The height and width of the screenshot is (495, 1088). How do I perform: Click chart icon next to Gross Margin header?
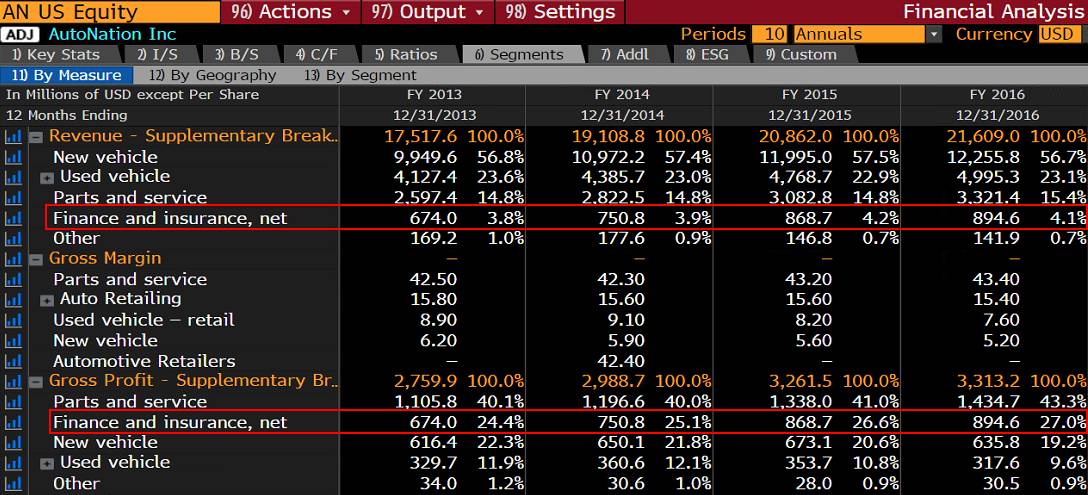pos(13,259)
